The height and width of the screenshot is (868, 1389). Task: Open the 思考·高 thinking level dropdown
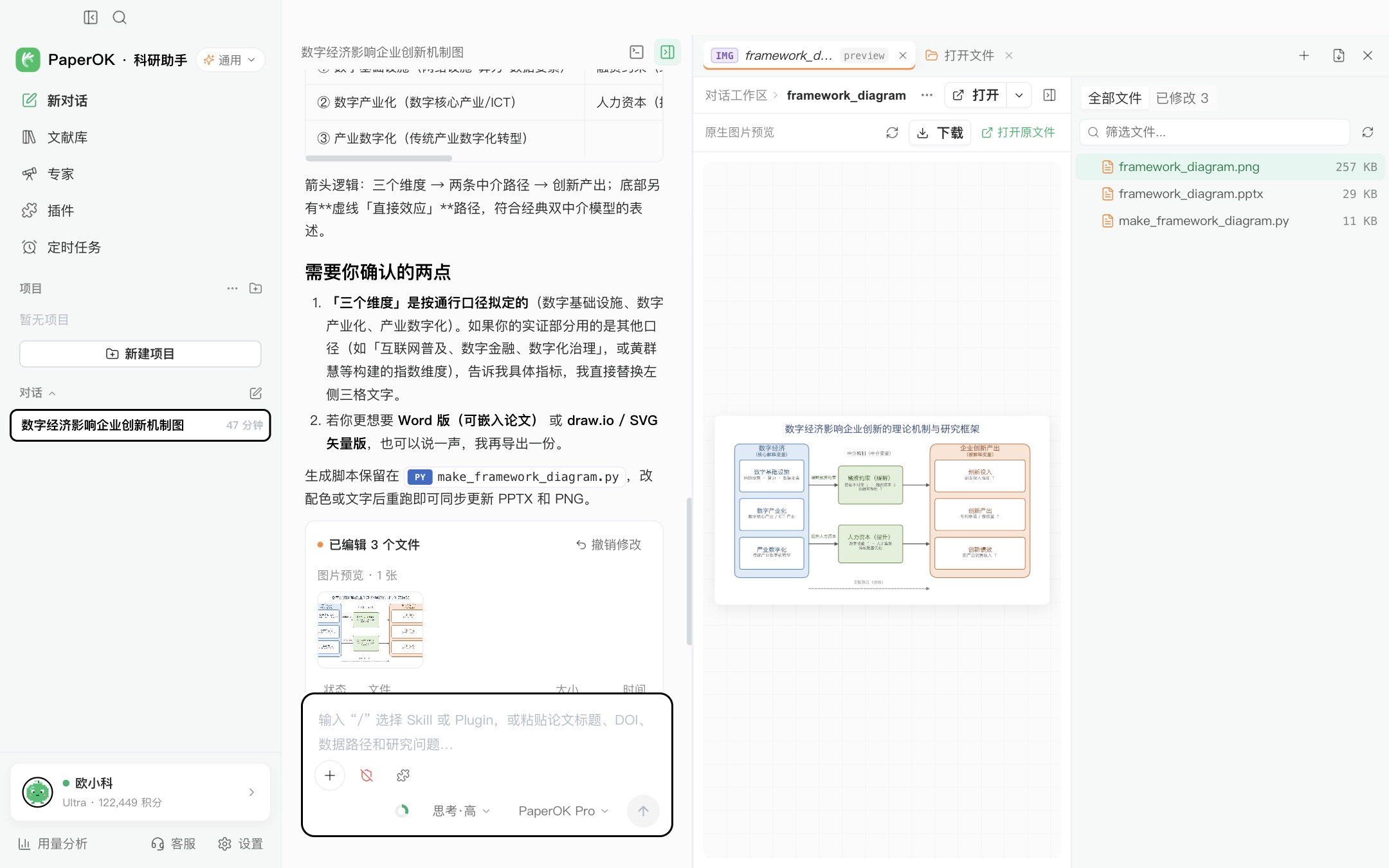coord(461,811)
